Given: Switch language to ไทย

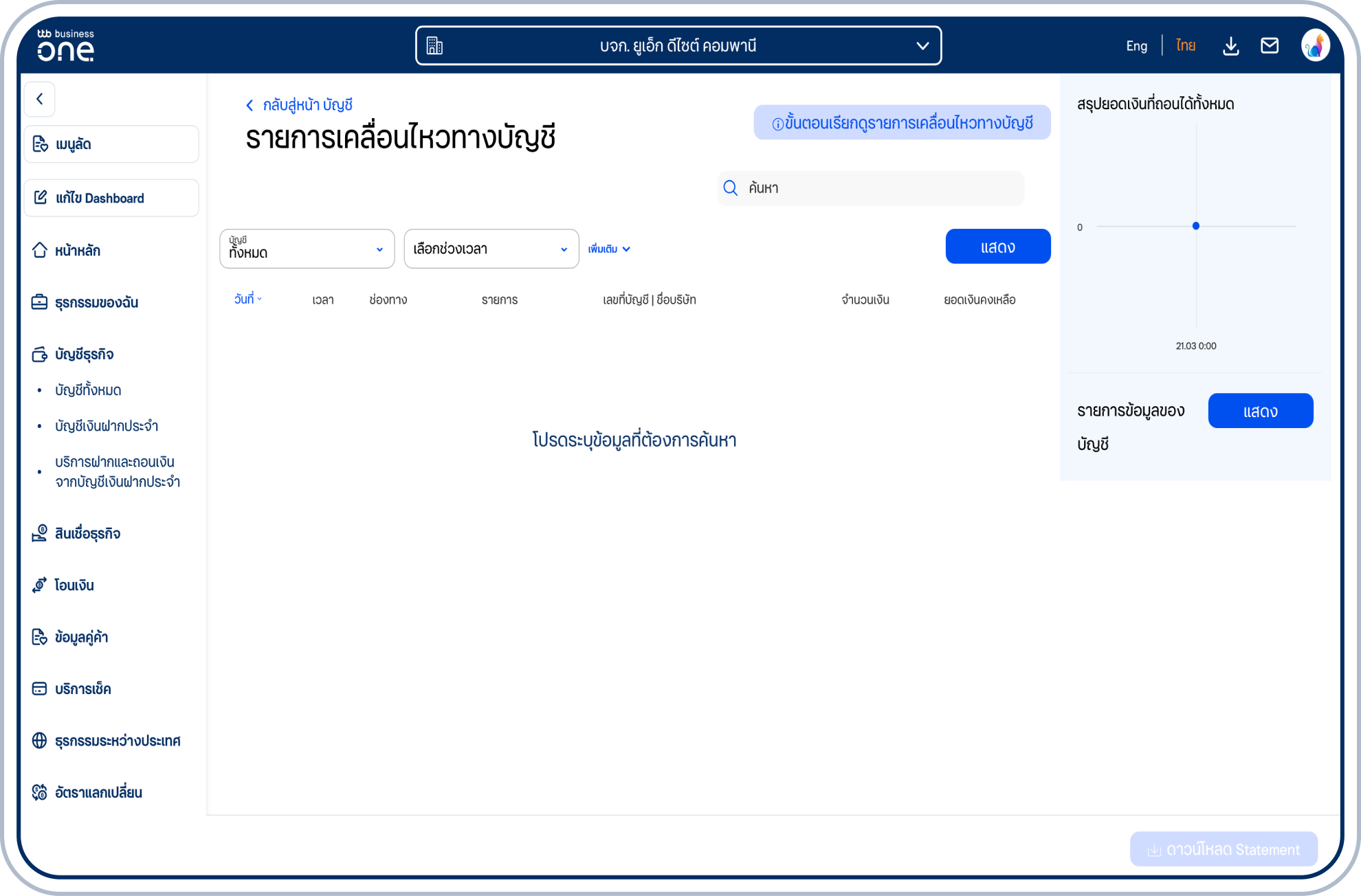Looking at the screenshot, I should 1185,46.
